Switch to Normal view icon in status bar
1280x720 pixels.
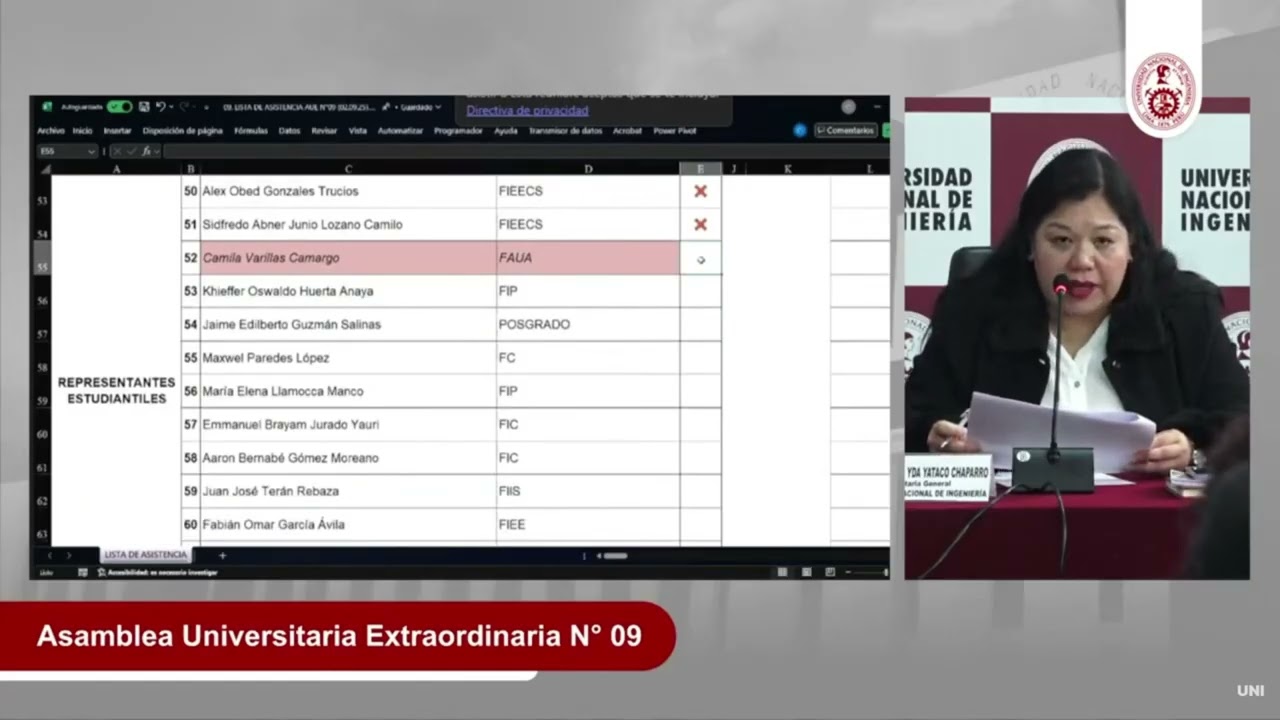[783, 572]
